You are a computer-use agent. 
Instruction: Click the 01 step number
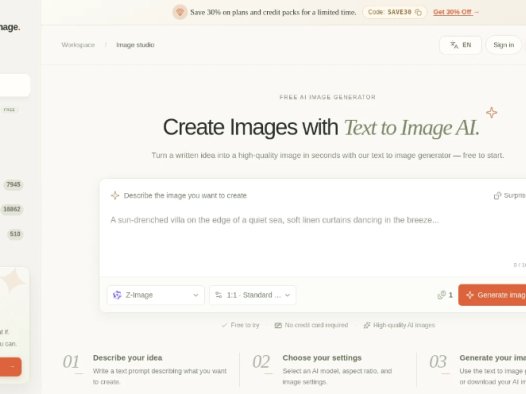[71, 362]
